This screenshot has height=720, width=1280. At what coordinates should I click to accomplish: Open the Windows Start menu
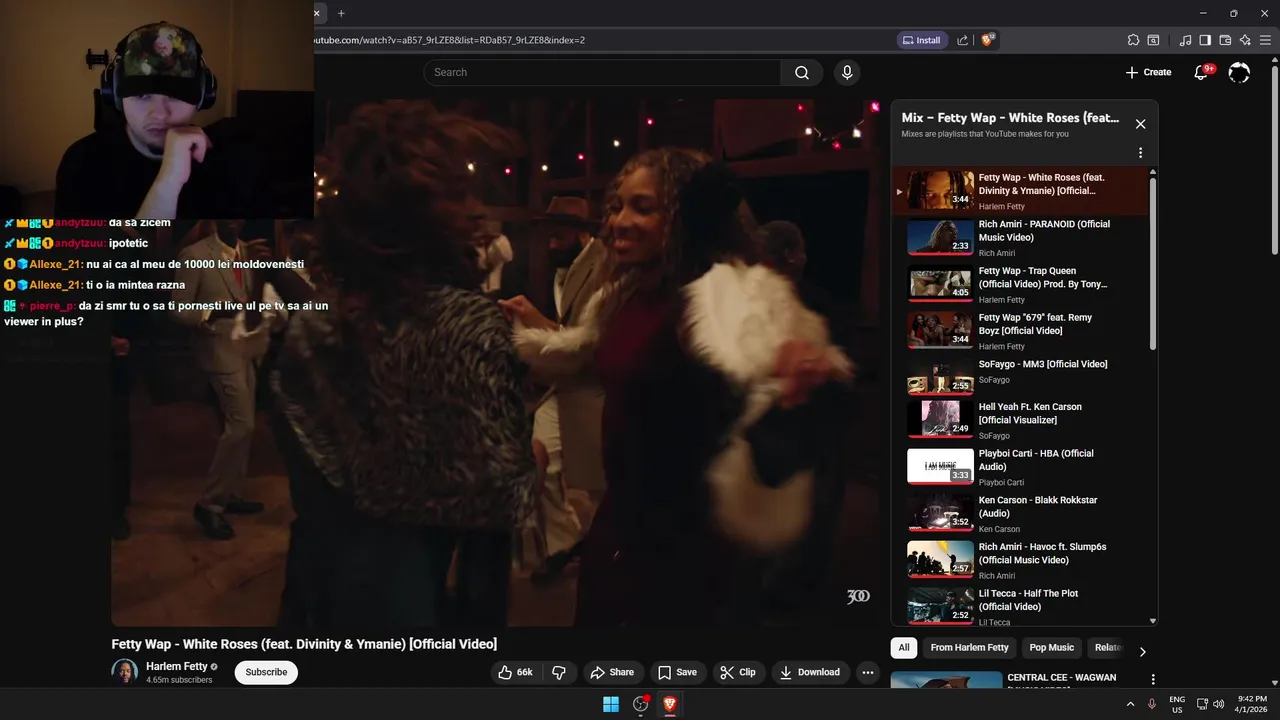[x=611, y=704]
